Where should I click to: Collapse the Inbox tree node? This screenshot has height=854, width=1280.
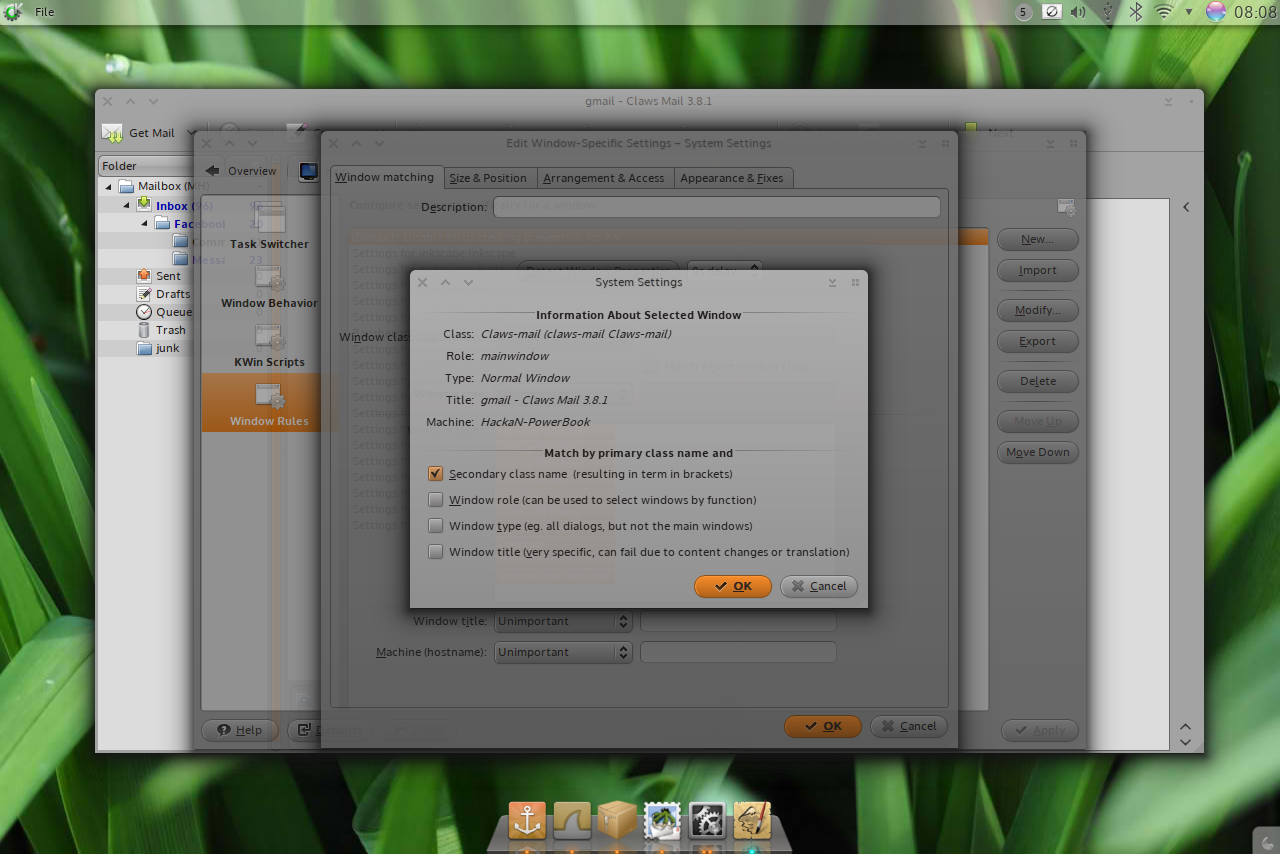coord(127,206)
